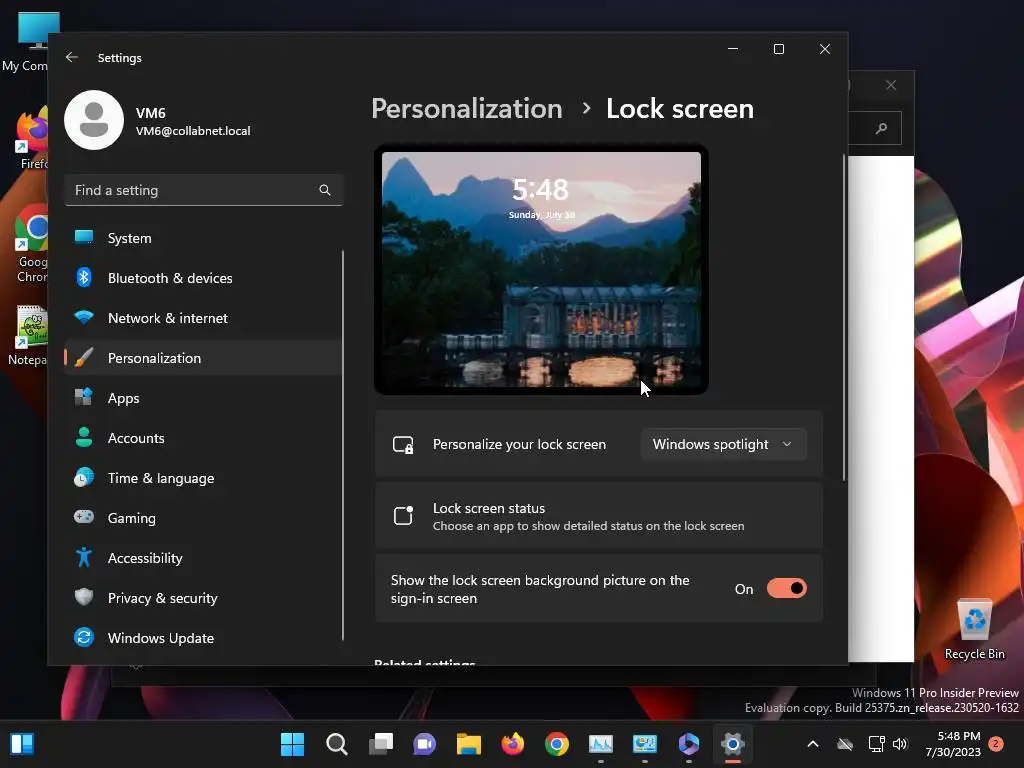This screenshot has height=768, width=1024.
Task: Open taskbar Search magnifier
Action: pyautogui.click(x=336, y=744)
